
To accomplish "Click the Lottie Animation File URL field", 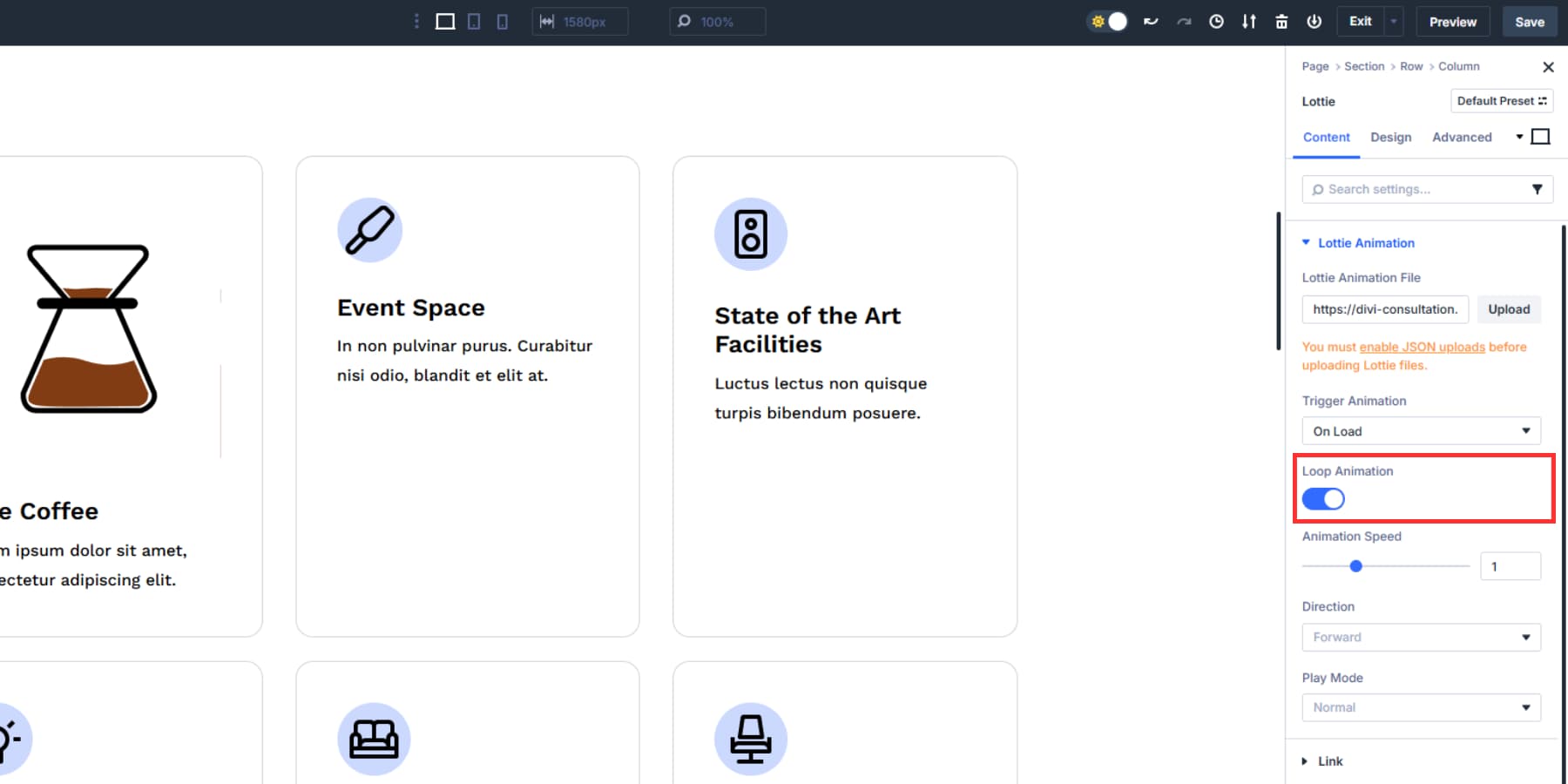I will coord(1384,309).
